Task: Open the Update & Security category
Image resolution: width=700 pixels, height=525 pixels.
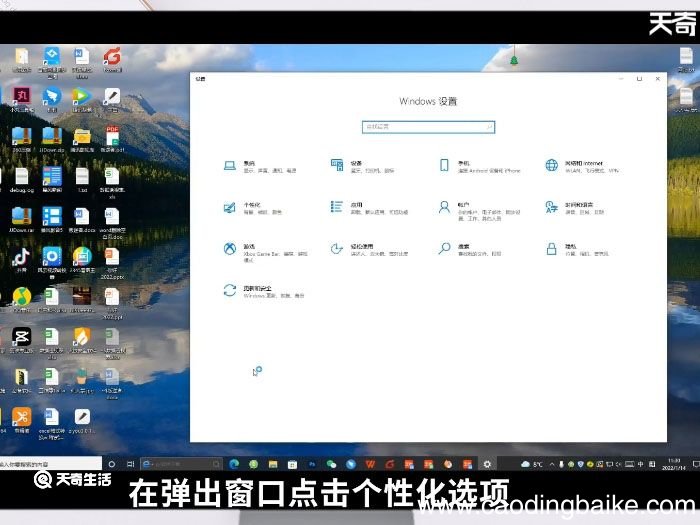Action: [264, 291]
